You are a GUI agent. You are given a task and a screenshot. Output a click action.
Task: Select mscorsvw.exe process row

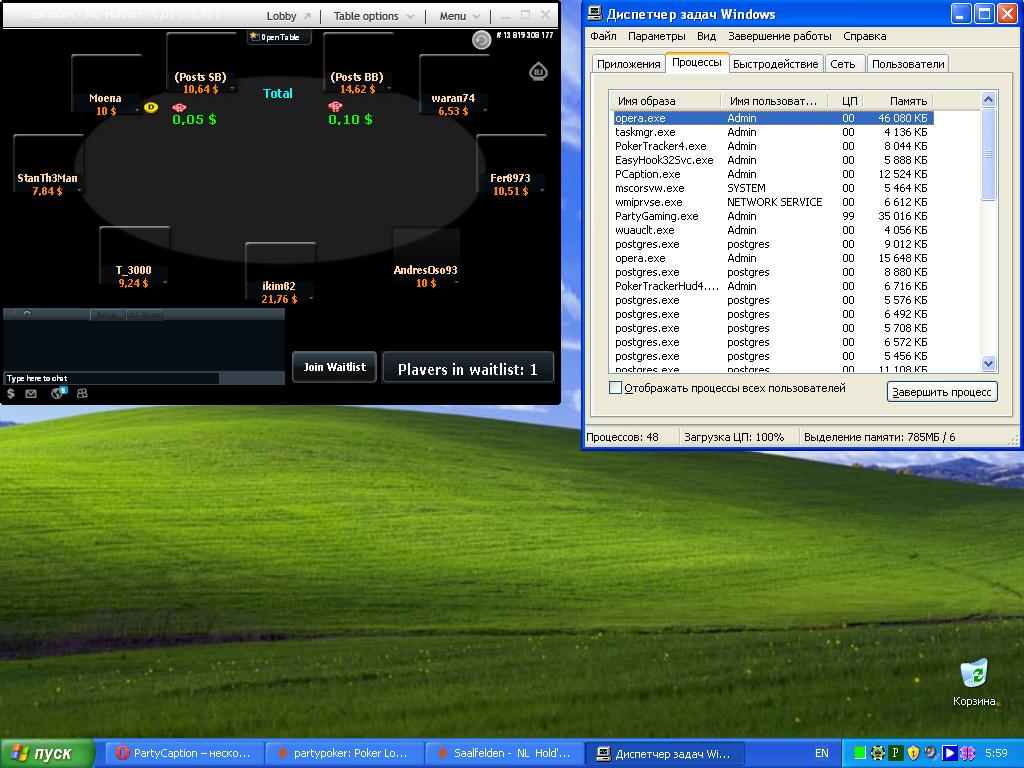773,188
